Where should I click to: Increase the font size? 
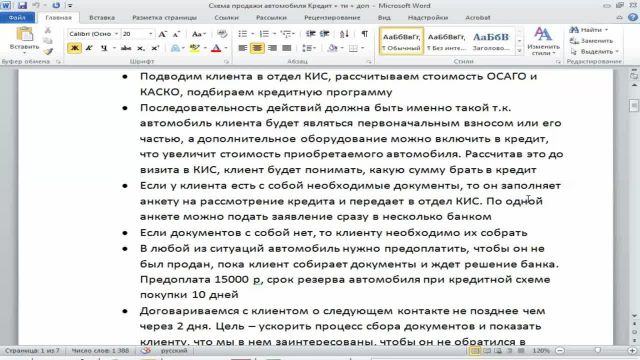[x=162, y=34]
